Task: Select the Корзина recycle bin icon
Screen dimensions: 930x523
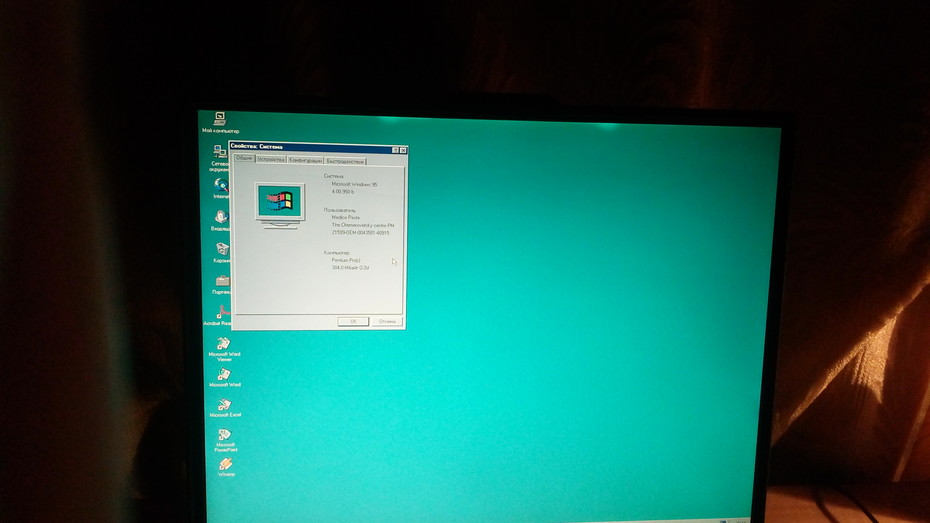Action: pos(222,252)
